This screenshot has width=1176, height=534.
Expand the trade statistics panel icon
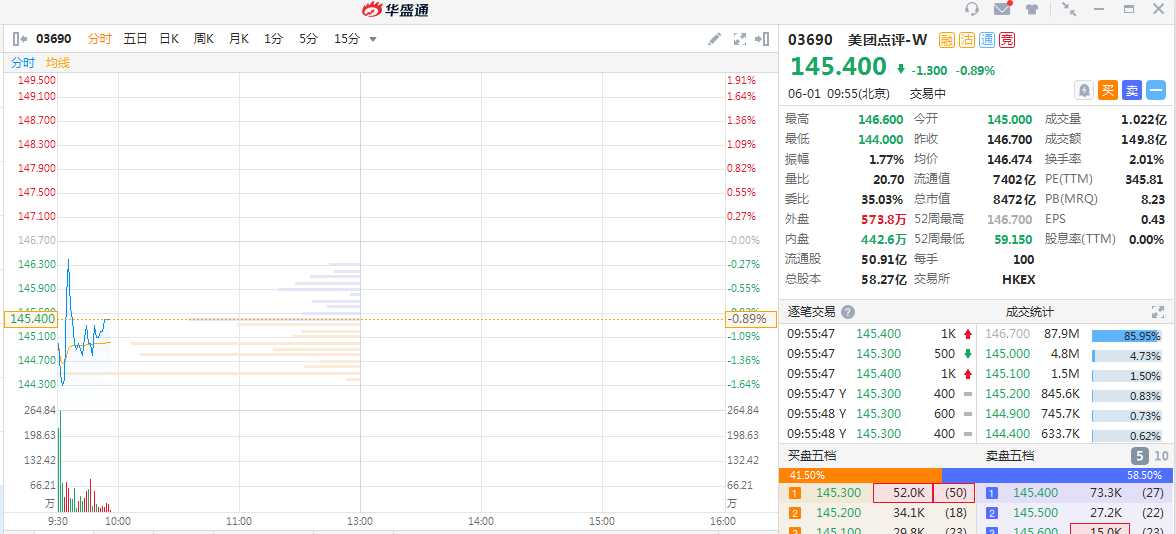(x=1157, y=312)
